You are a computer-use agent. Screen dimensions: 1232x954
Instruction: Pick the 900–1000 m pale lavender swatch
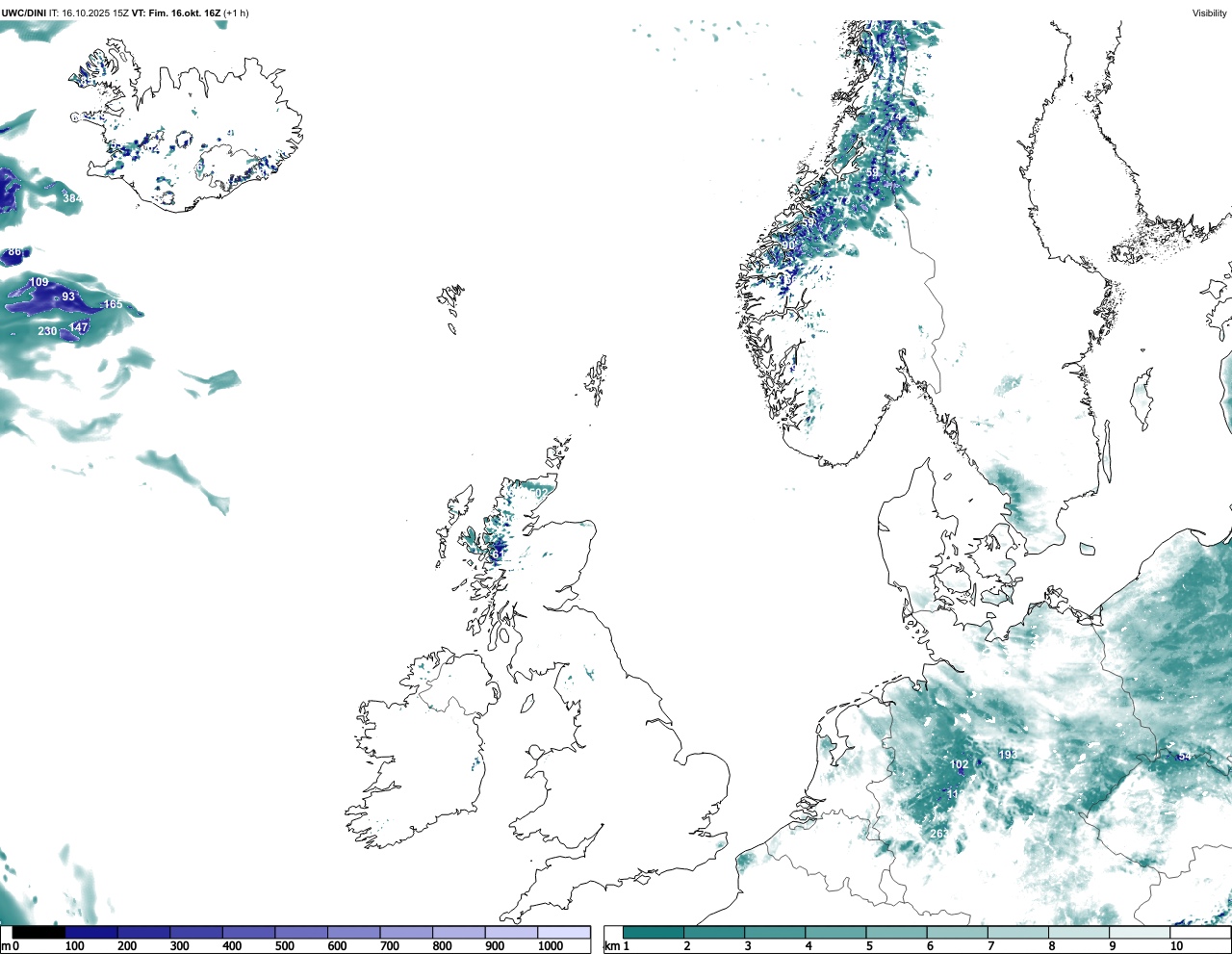[511, 932]
